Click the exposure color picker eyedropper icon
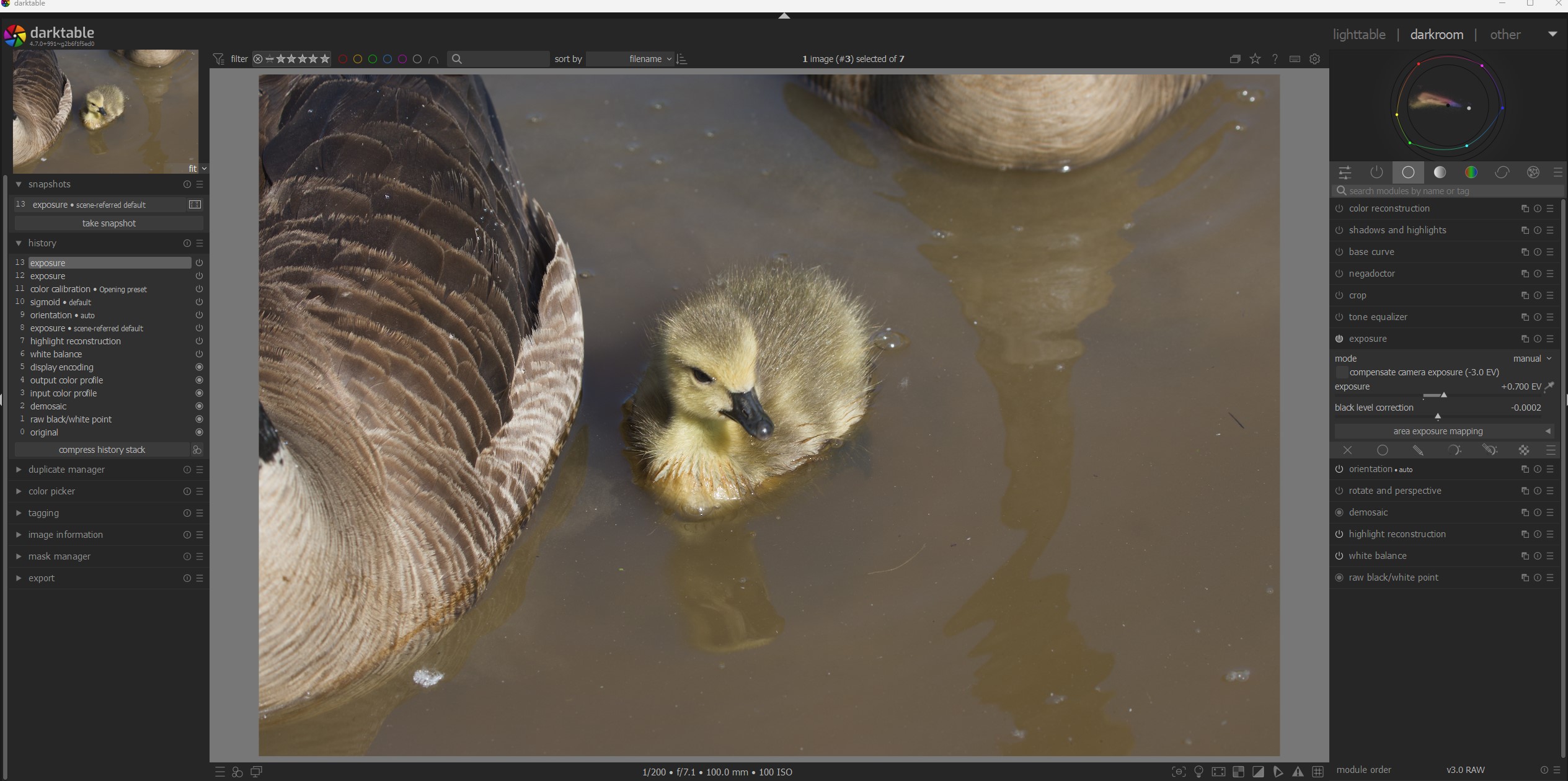This screenshot has height=781, width=1568. point(1549,386)
